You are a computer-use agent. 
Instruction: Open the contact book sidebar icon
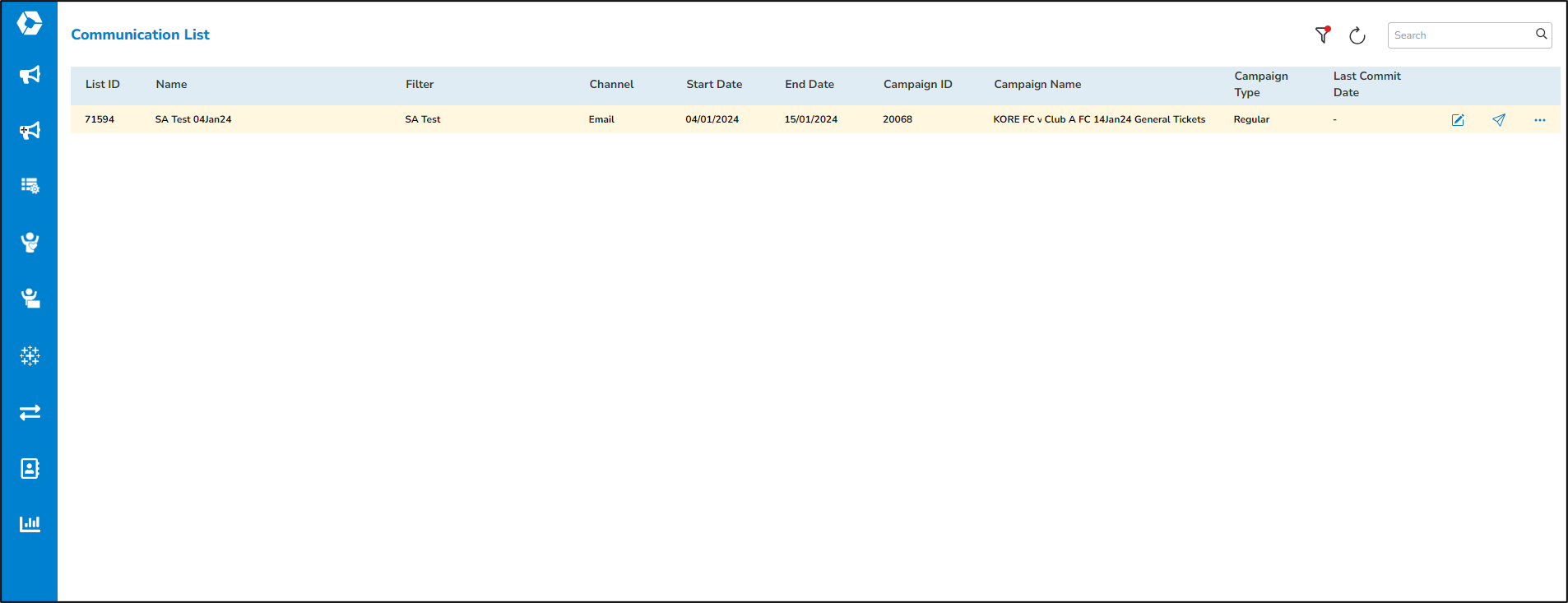point(30,468)
